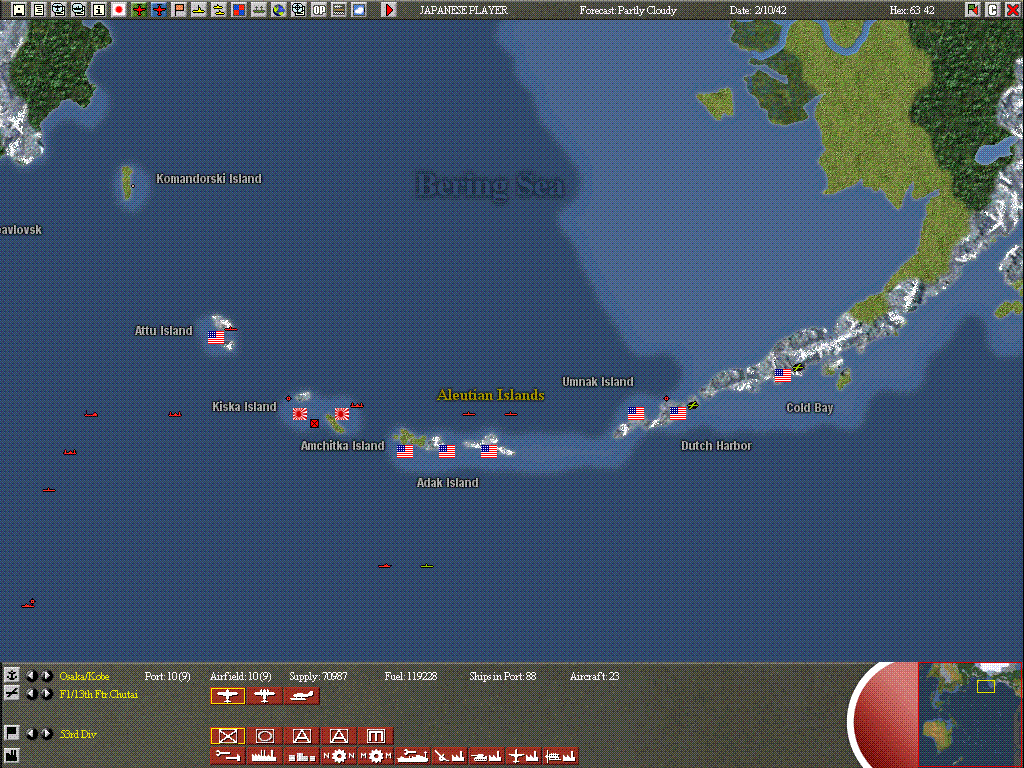
Task: Open the document list icon in toolbar
Action: point(39,10)
